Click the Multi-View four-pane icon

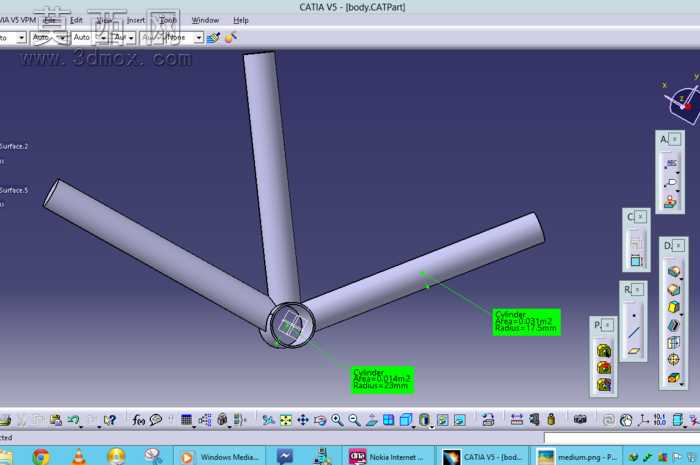388,419
